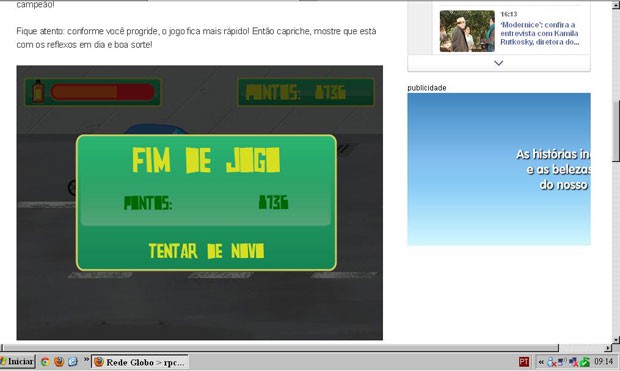Open the Iniciar start menu
The image size is (620, 371).
(17, 362)
